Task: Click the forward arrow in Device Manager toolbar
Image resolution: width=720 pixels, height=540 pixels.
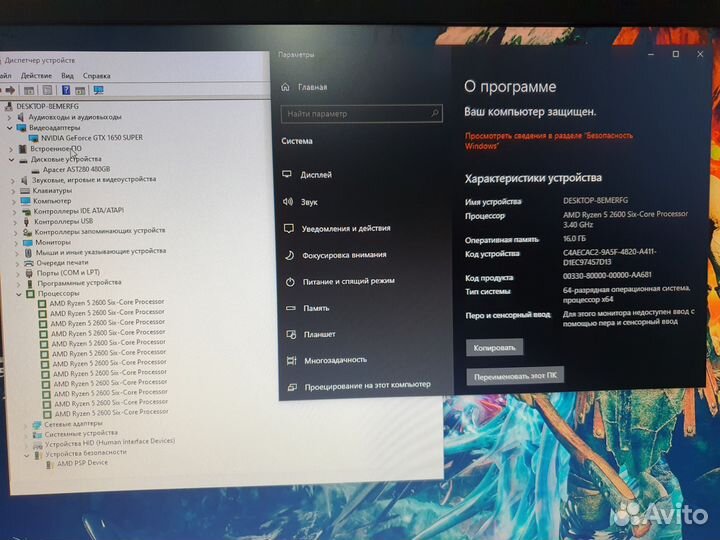Action: click(10, 90)
